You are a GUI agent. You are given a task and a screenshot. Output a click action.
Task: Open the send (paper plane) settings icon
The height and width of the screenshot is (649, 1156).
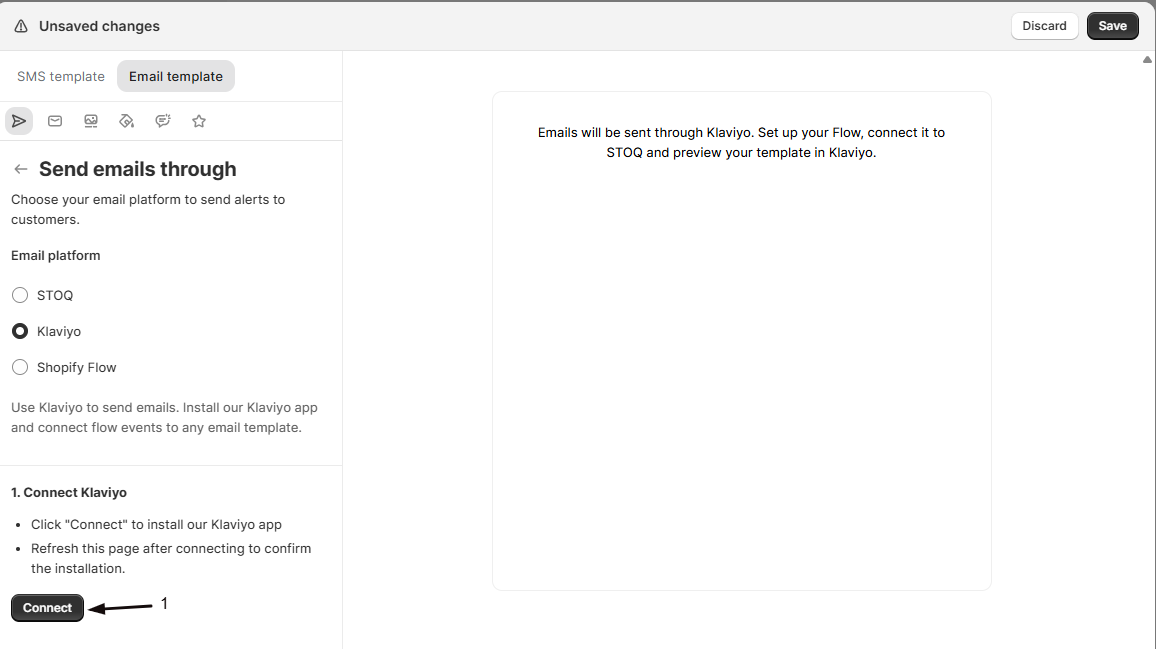[19, 121]
